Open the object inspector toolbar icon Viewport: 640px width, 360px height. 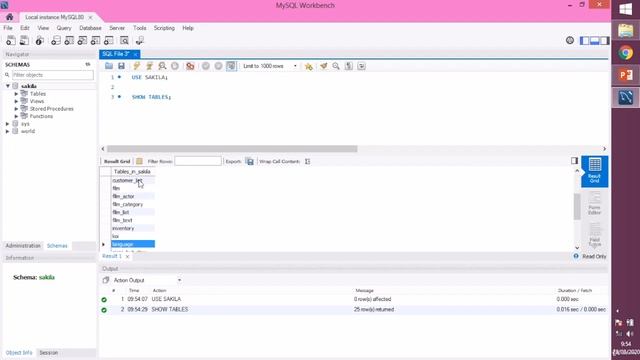(x=40, y=40)
